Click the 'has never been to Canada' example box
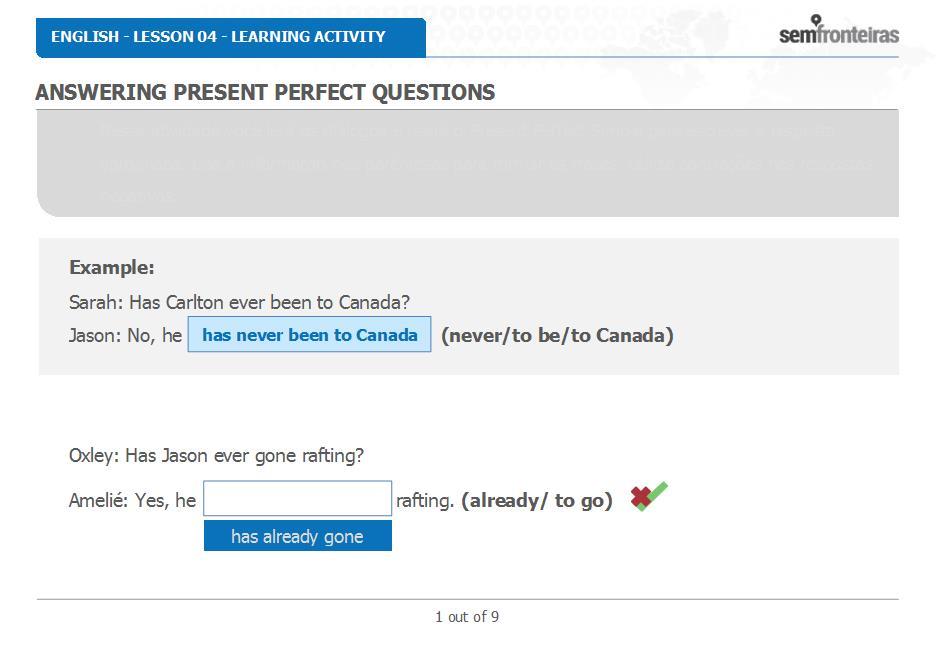940x656 pixels. pos(309,335)
